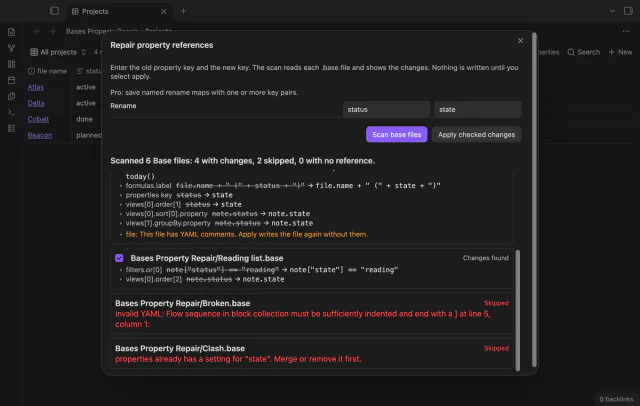Click the dialog's outer scrollbar
Screen dimensions: 640x406
click(x=534, y=200)
